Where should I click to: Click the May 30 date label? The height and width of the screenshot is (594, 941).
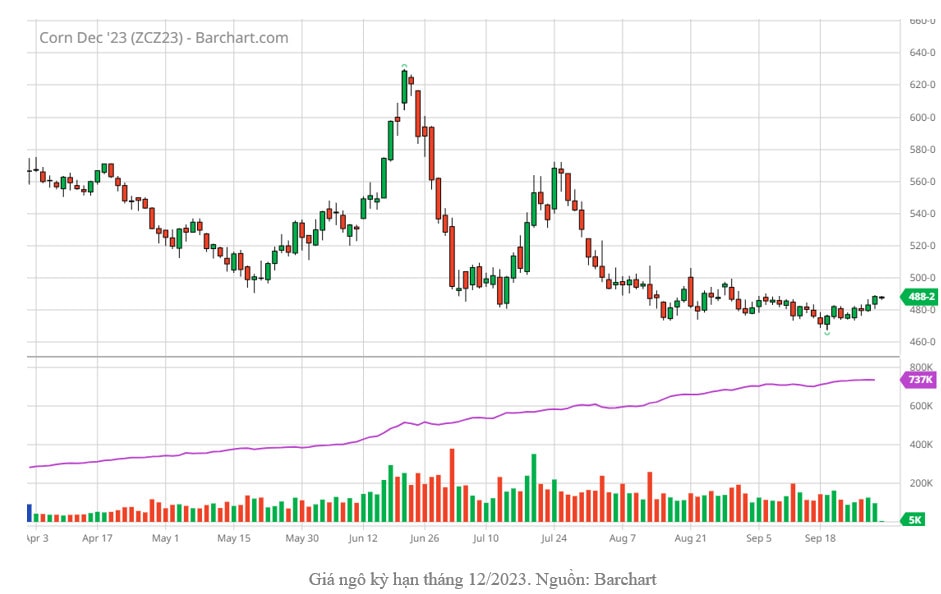[x=302, y=538]
